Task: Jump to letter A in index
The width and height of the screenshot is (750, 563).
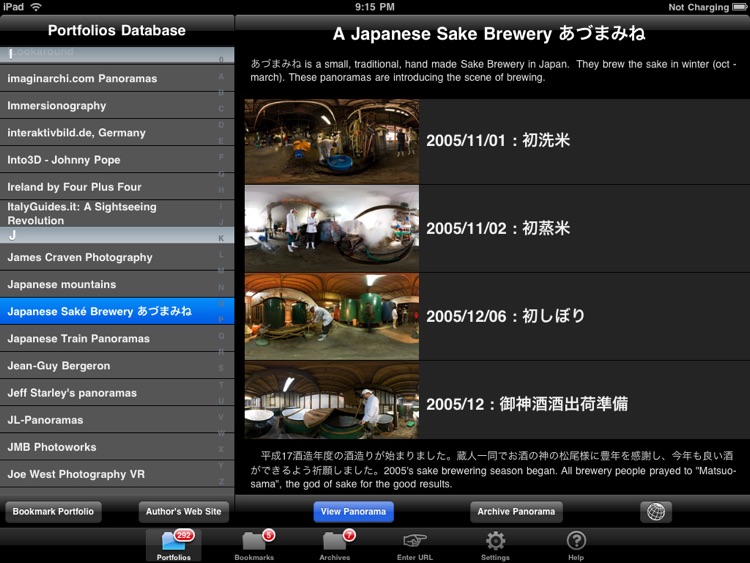Action: click(x=221, y=77)
